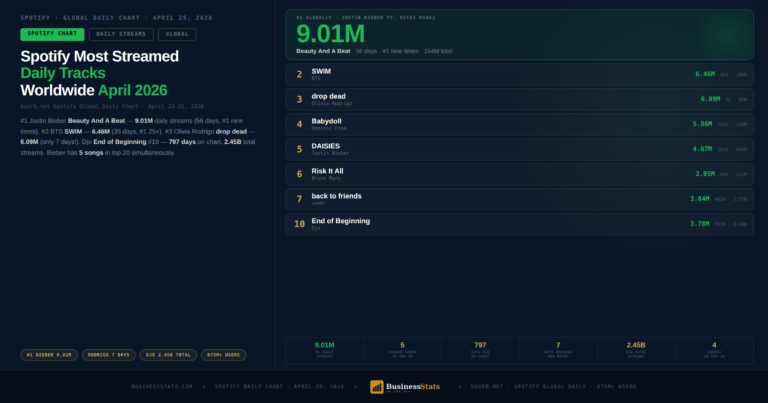Click the 5.86M streams value for Babydoll

[702, 124]
